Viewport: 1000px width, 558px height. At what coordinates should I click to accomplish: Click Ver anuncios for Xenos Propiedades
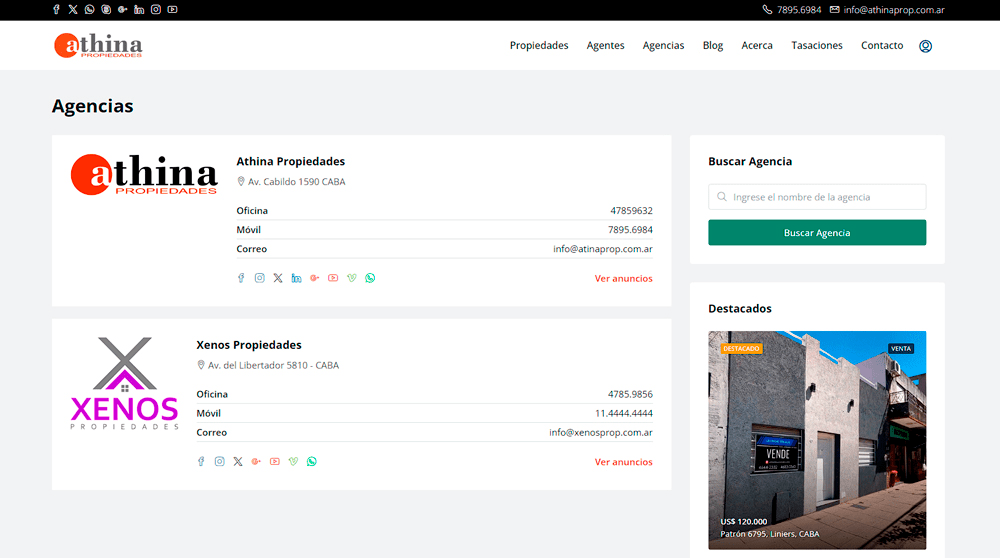[x=624, y=462]
